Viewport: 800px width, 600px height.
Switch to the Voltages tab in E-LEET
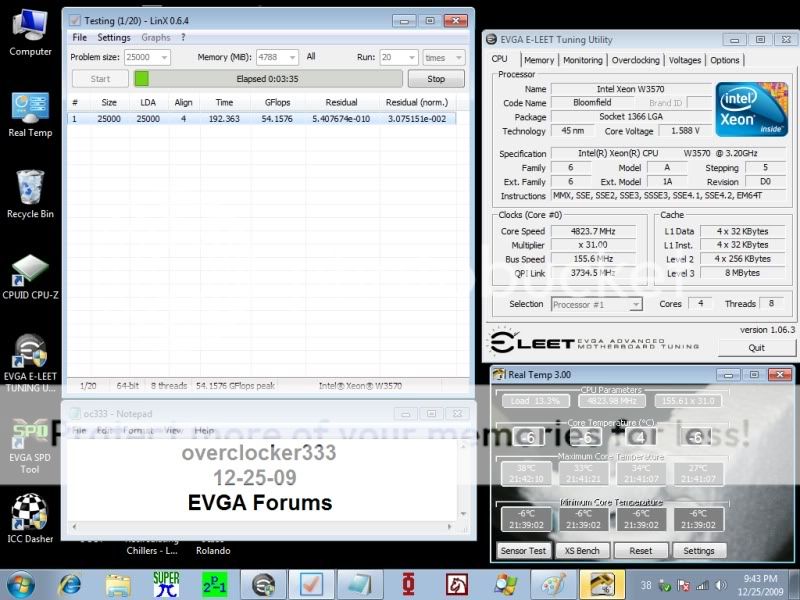[x=685, y=60]
